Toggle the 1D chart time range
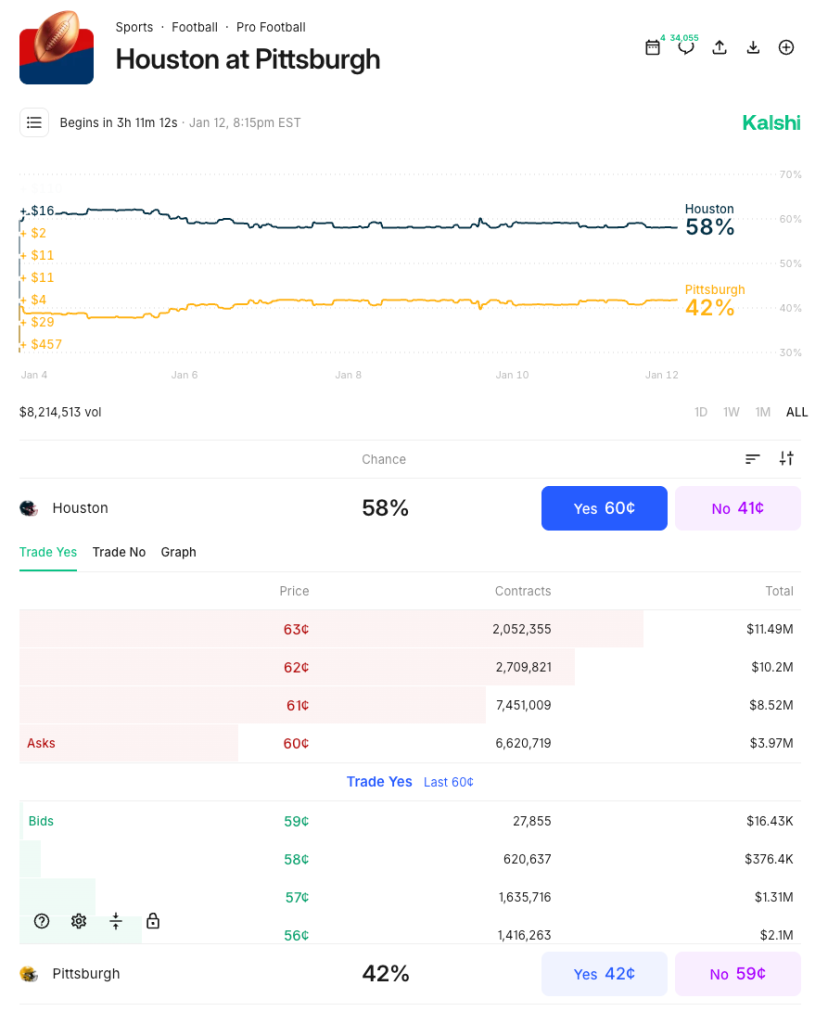Viewport: 828px width, 1024px height. click(x=700, y=412)
